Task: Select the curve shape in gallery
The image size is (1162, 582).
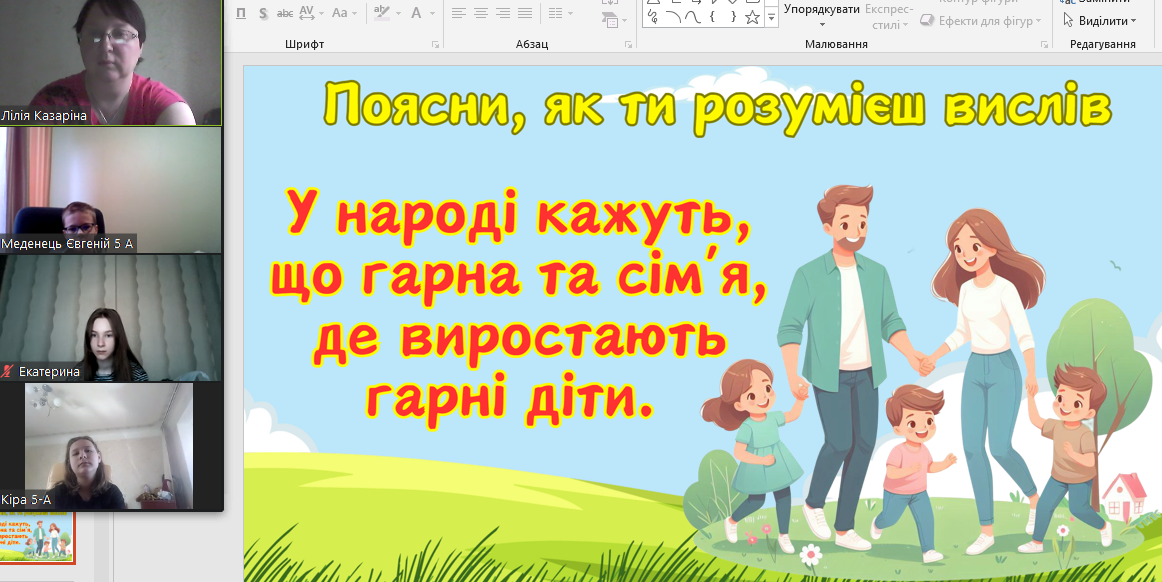Action: (x=693, y=18)
